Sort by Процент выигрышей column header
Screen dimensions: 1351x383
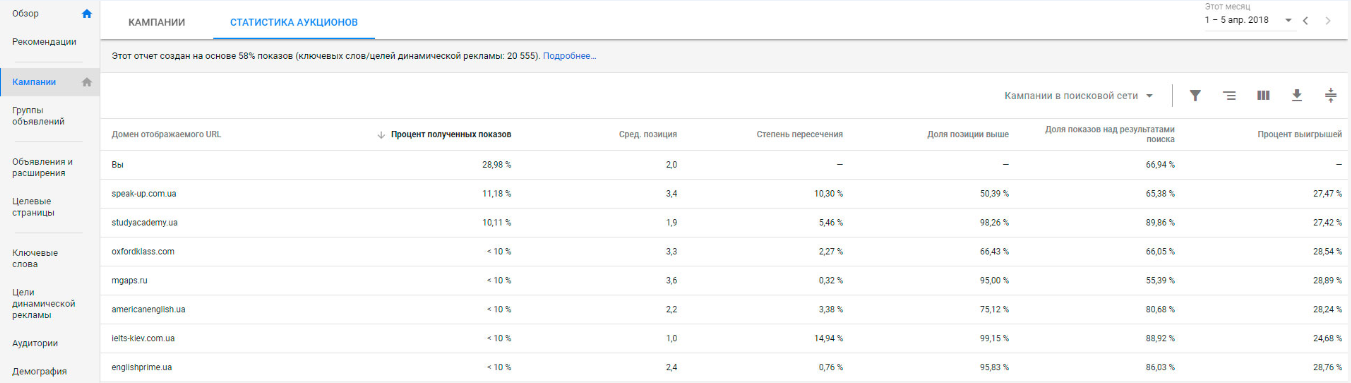[x=1299, y=134]
